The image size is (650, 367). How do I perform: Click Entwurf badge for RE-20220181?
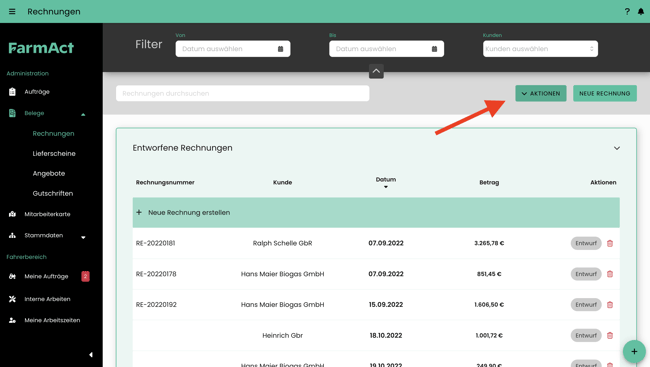[x=586, y=243]
